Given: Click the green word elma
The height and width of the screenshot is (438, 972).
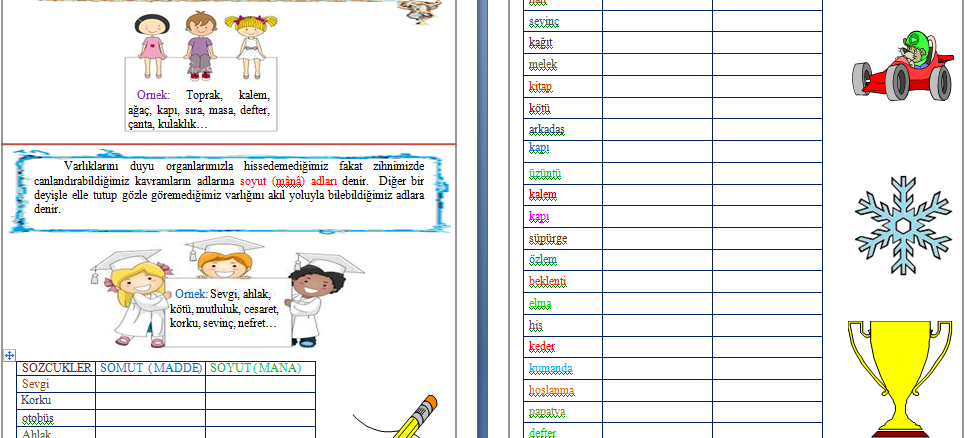Looking at the screenshot, I should pyautogui.click(x=540, y=303).
